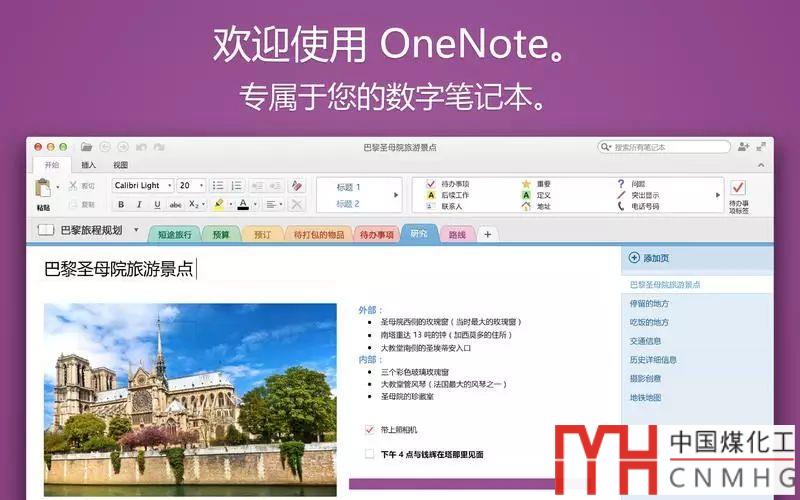Click 添加页 to add a page

648,258
